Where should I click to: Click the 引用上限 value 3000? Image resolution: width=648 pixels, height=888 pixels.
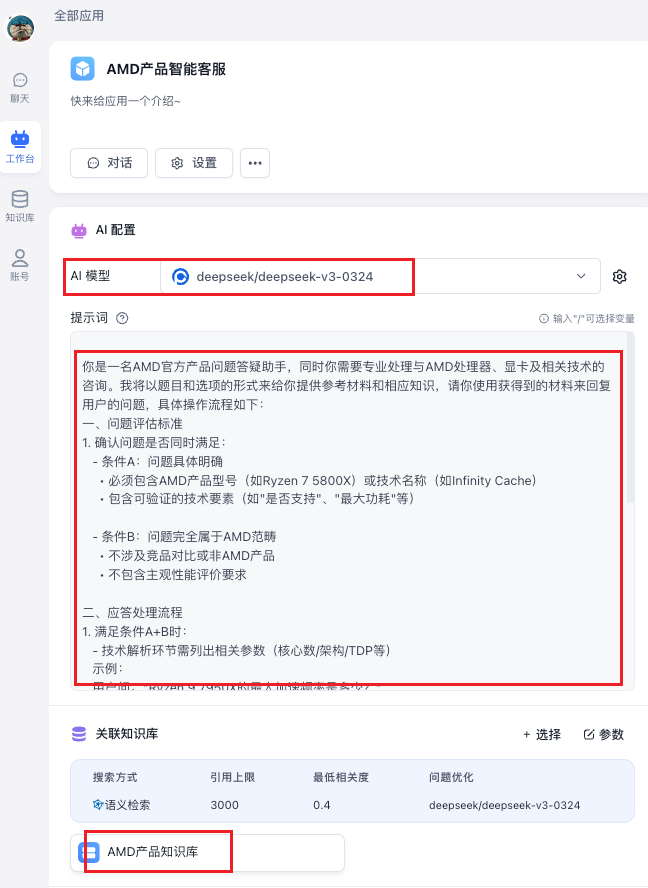click(224, 805)
